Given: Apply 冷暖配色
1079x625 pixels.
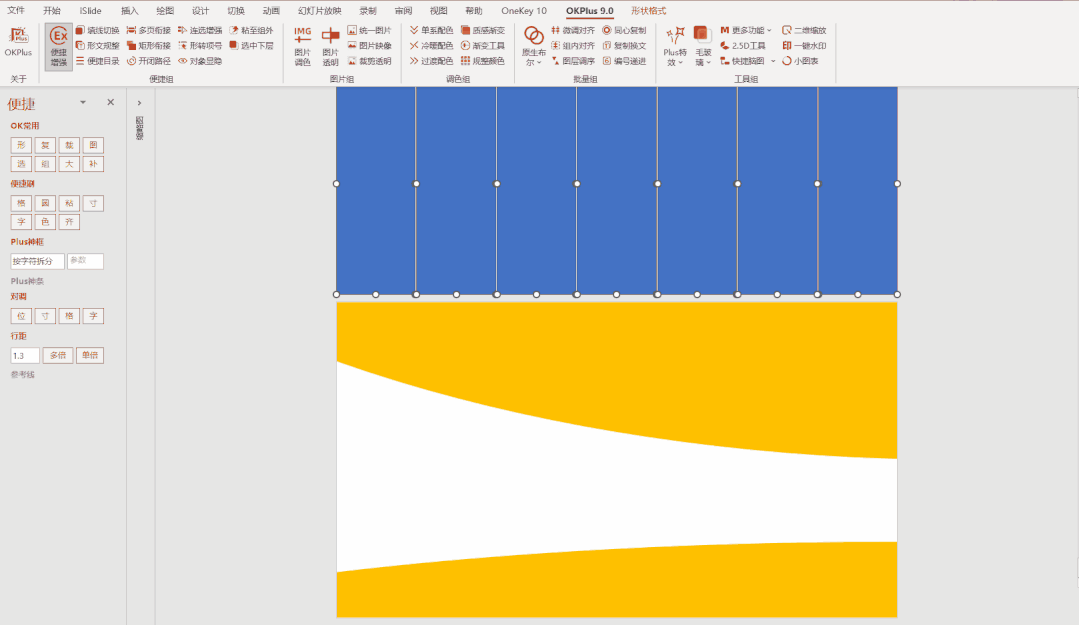Looking at the screenshot, I should click(431, 45).
